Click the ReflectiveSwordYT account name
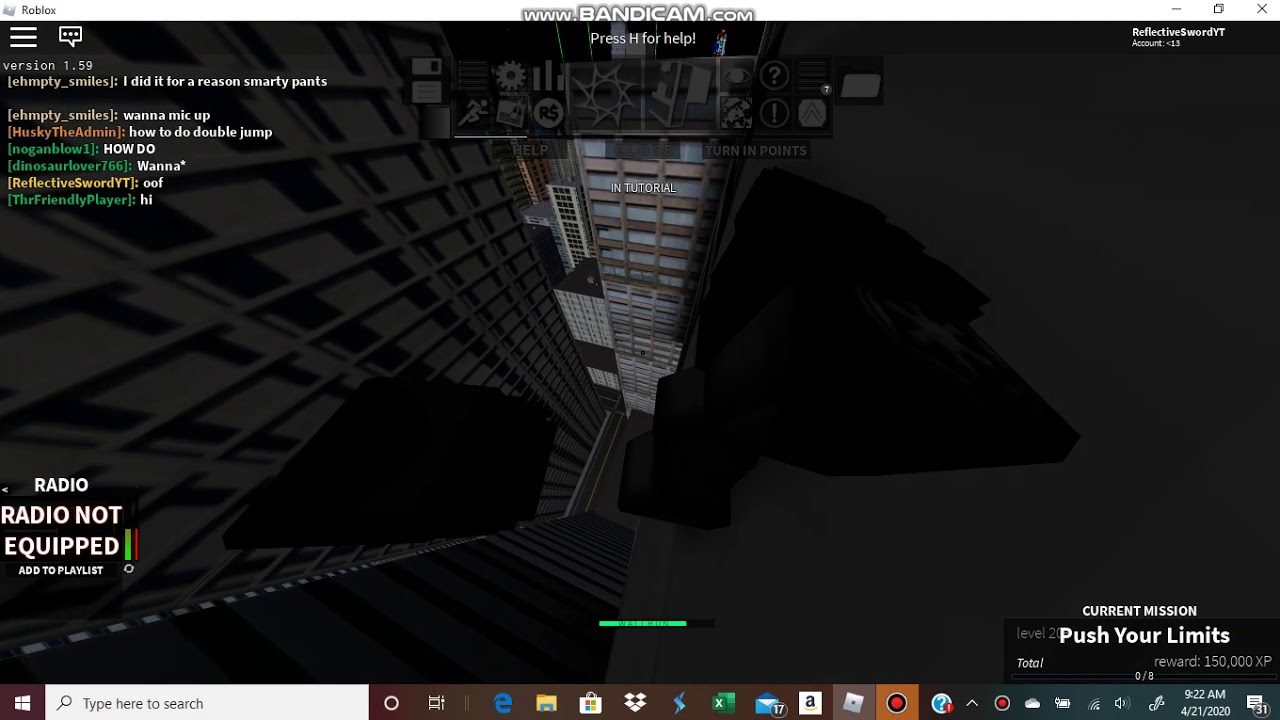 coord(1178,32)
